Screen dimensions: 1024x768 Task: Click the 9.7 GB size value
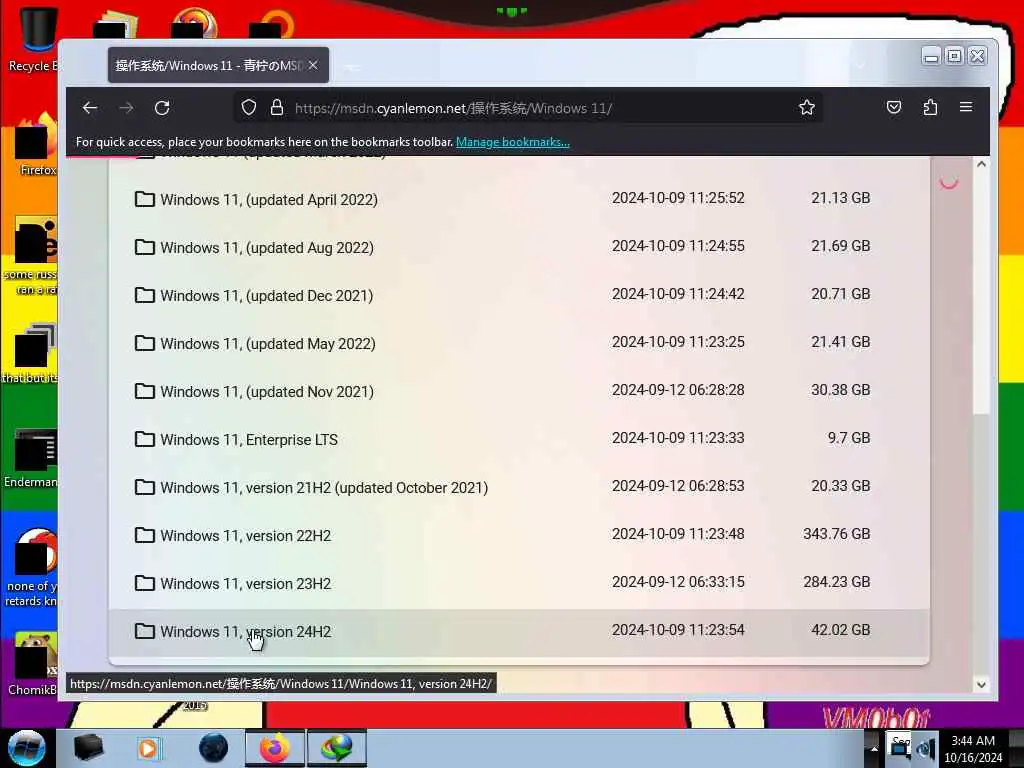[849, 438]
